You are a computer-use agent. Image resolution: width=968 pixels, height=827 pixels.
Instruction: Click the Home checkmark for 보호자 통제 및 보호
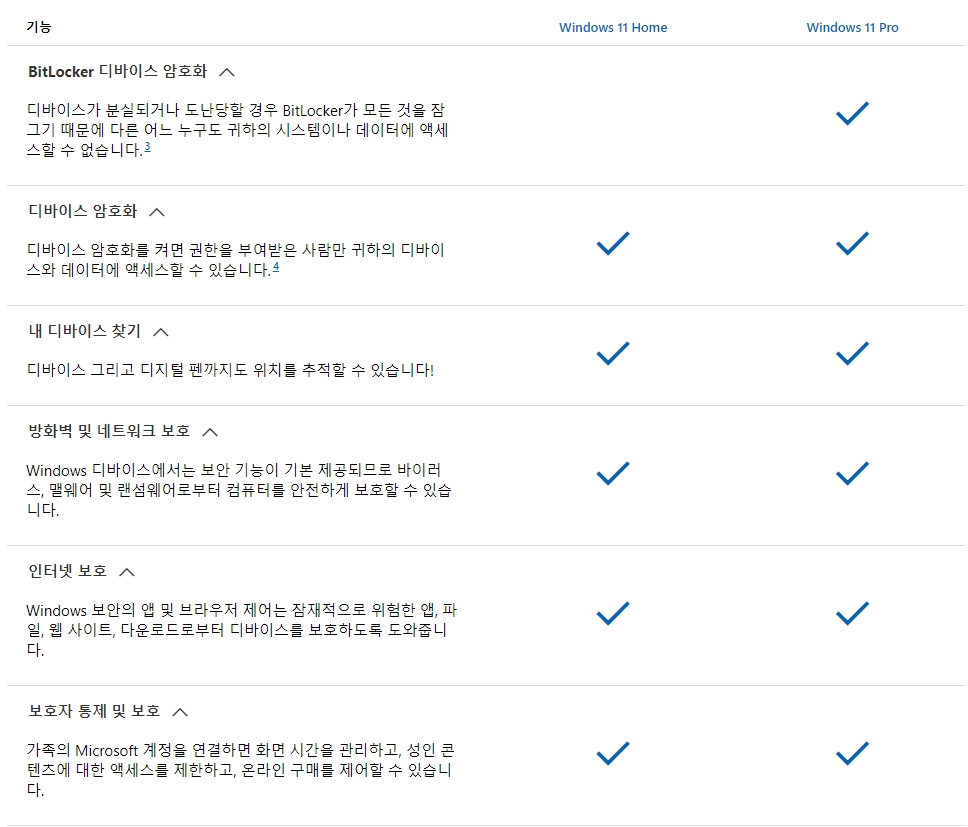tap(613, 754)
